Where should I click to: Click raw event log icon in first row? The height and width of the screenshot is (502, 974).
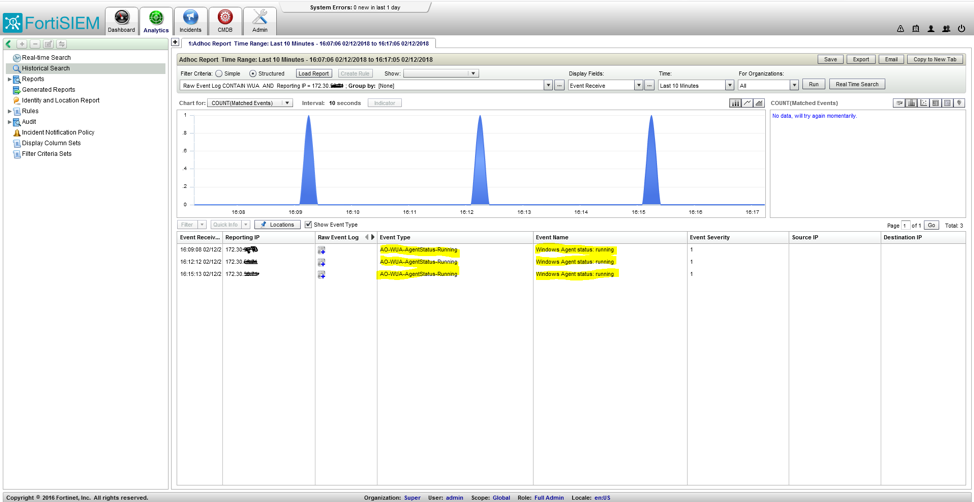321,250
